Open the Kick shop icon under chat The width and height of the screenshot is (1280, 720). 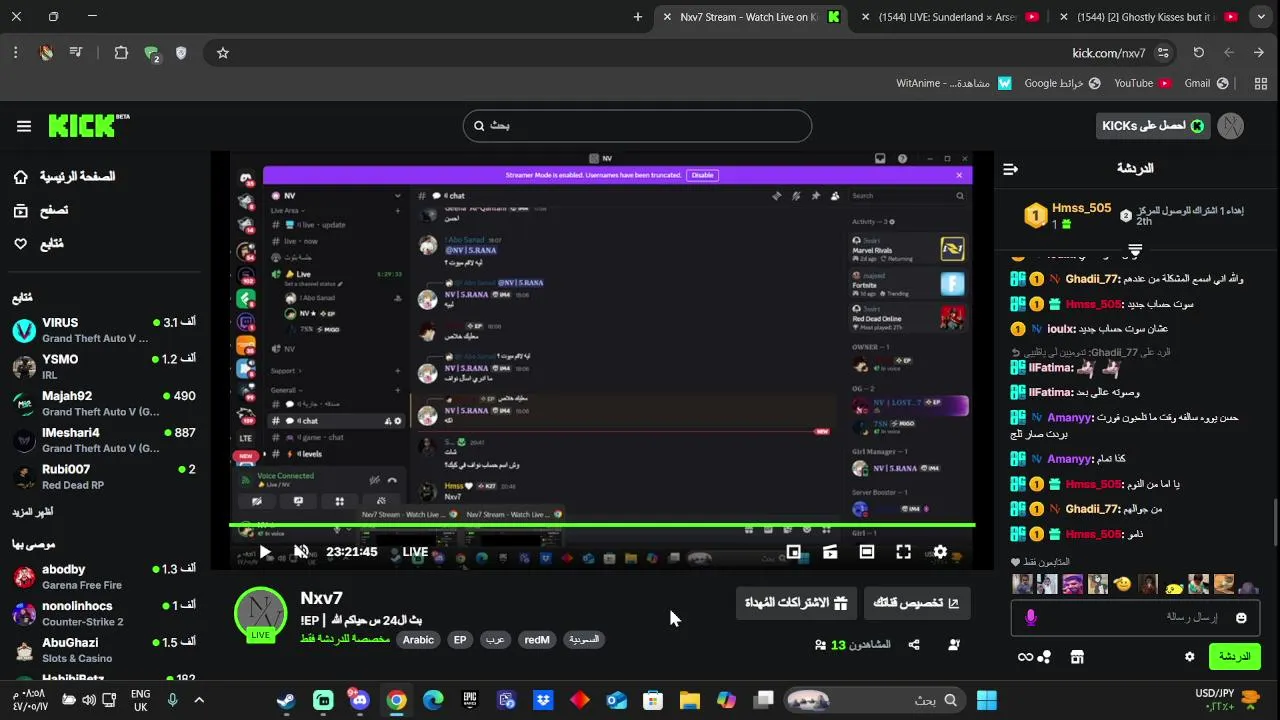pos(1077,657)
